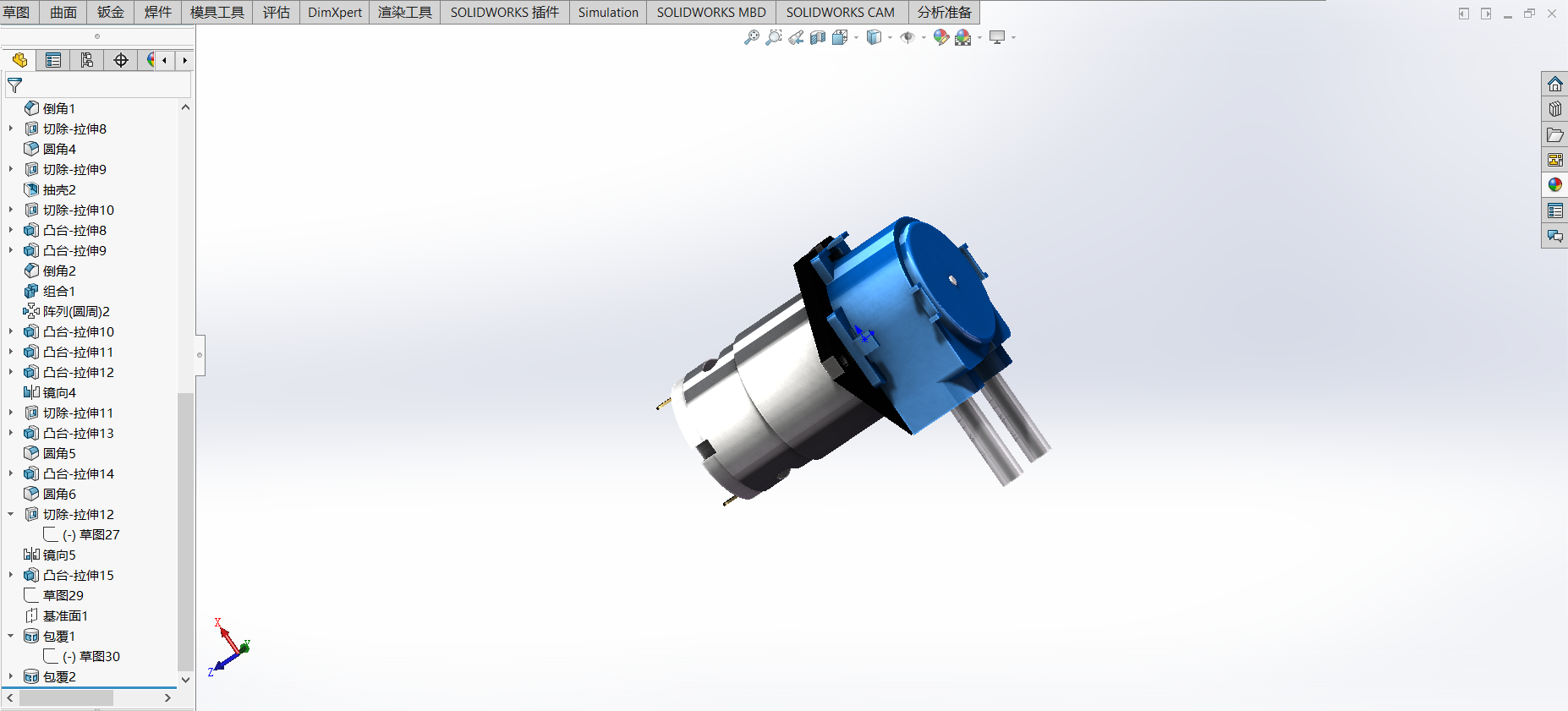Click the View Settings monitor icon
The height and width of the screenshot is (711, 1568).
click(998, 37)
